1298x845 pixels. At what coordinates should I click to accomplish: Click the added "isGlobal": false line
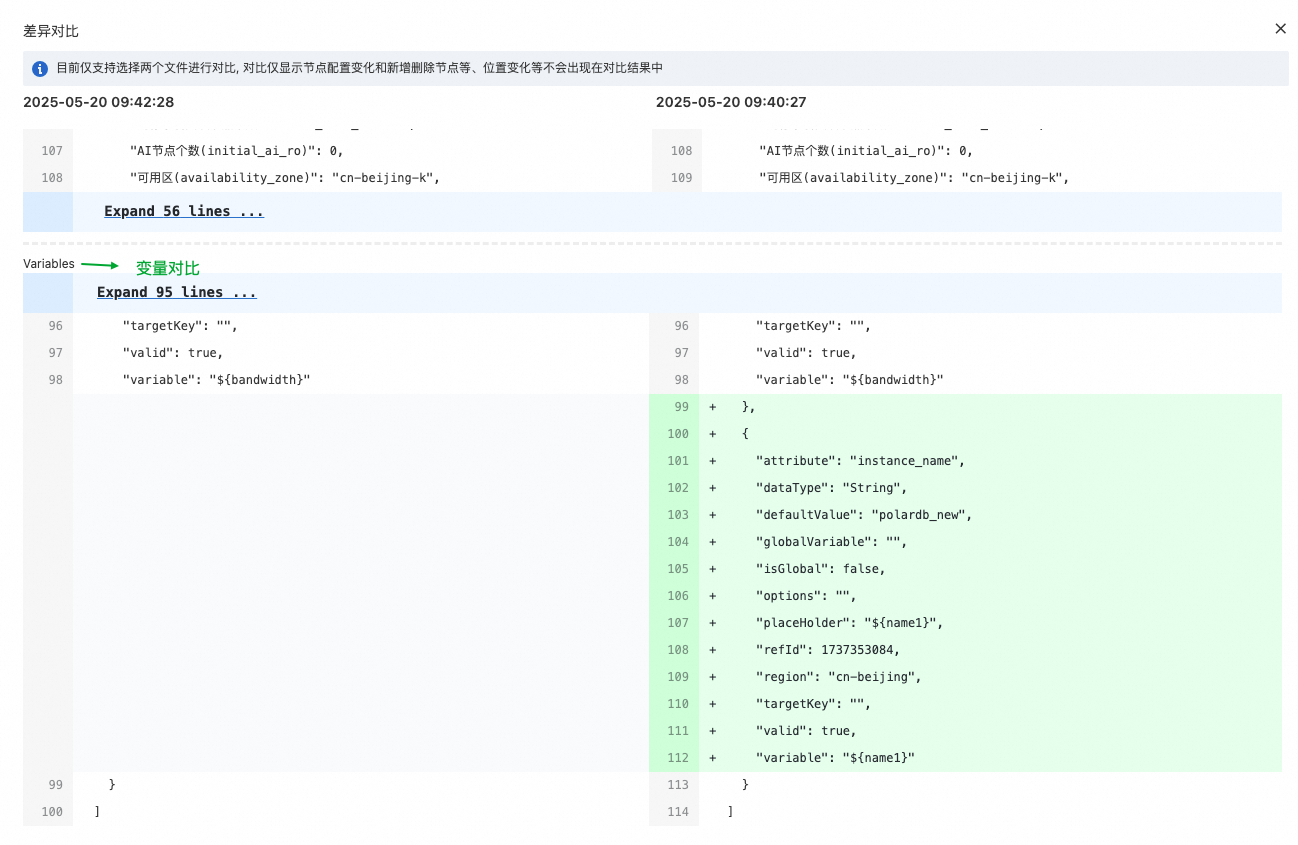(x=821, y=569)
